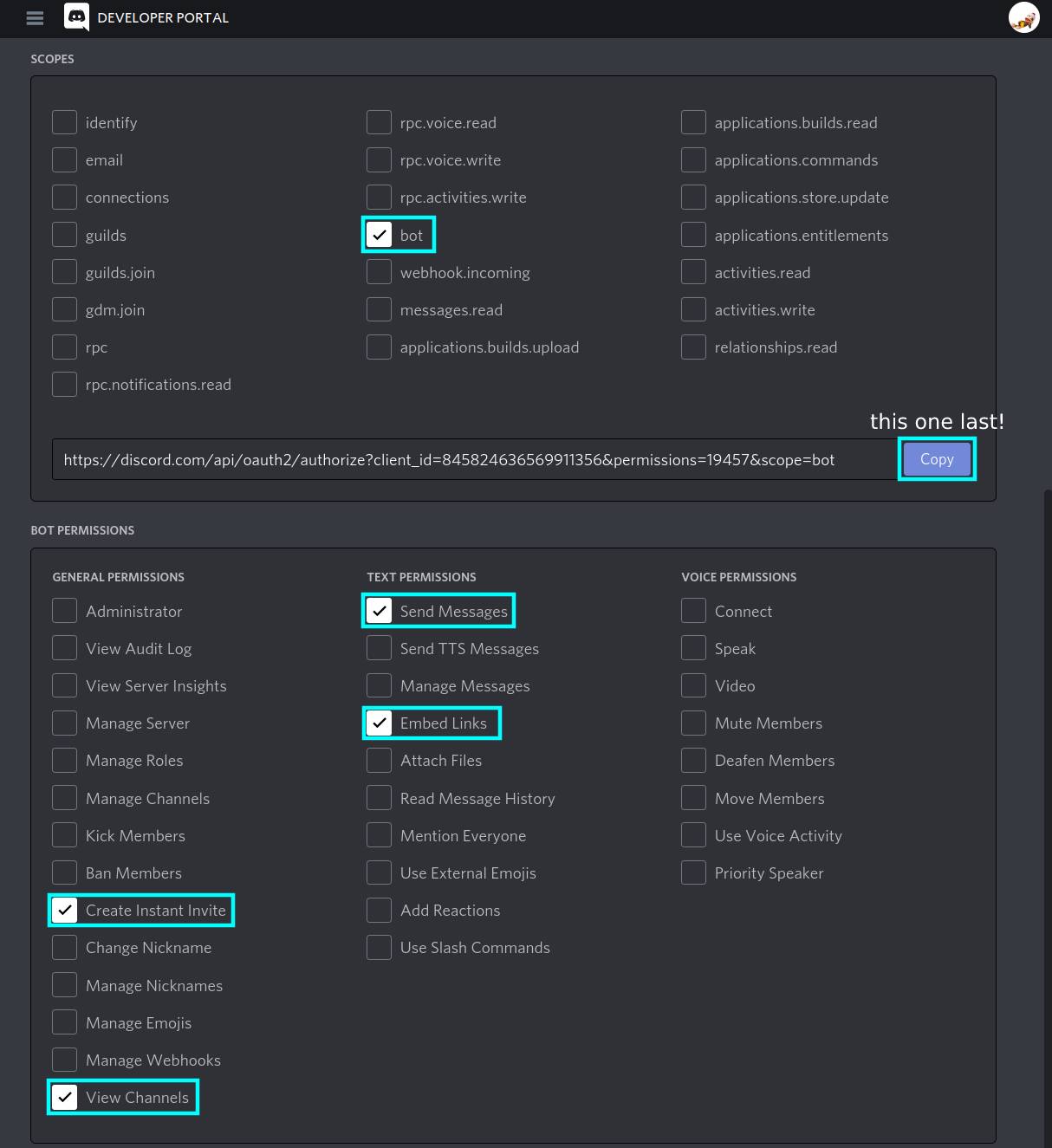This screenshot has height=1148, width=1052.
Task: Tick Manage Emojis permission
Action: coord(64,1022)
